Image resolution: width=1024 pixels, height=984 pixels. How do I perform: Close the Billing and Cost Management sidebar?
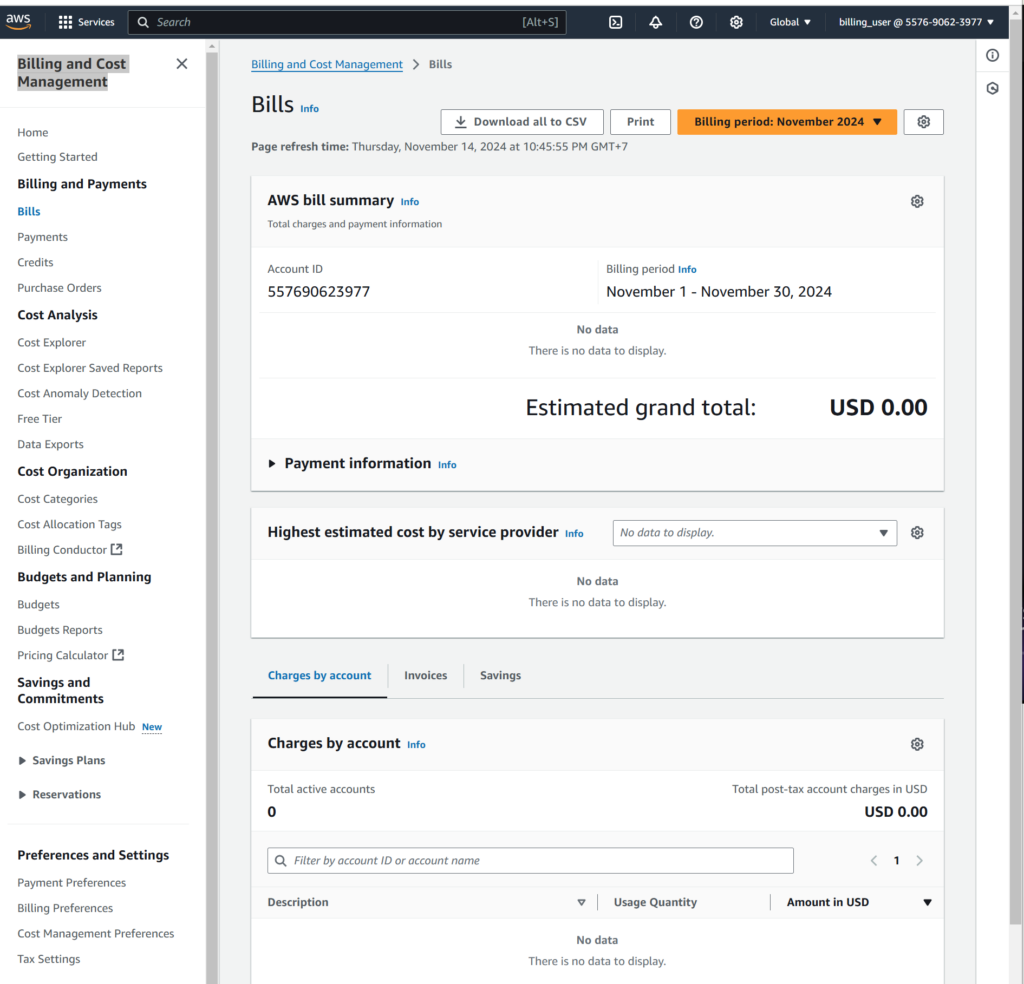pos(181,64)
